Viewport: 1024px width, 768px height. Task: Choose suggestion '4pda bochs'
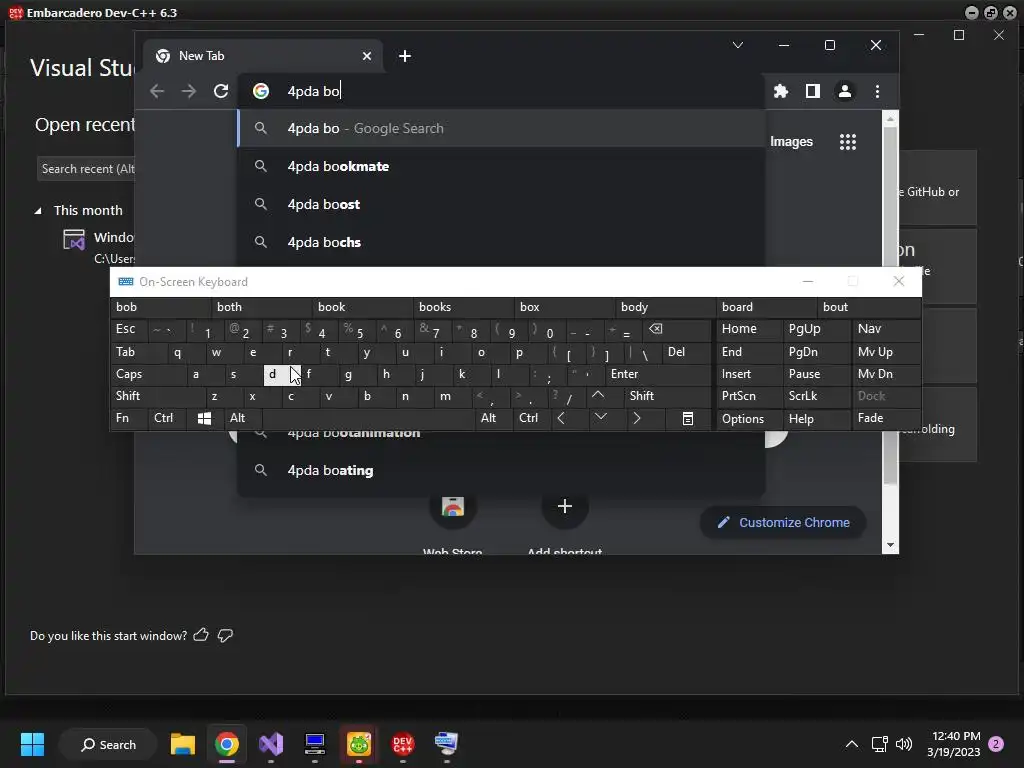pos(501,242)
